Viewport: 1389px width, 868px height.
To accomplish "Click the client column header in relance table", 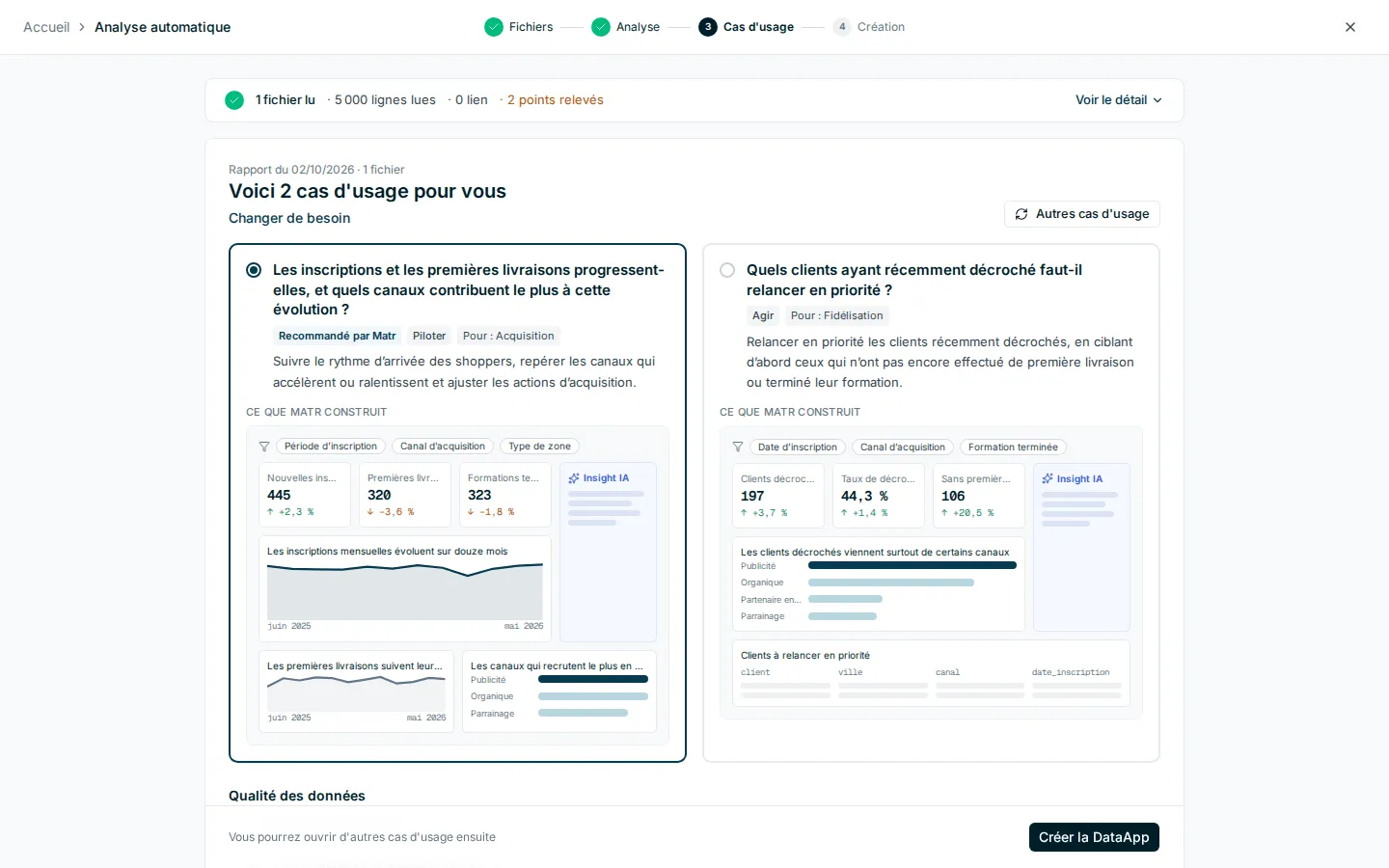I will [x=755, y=672].
